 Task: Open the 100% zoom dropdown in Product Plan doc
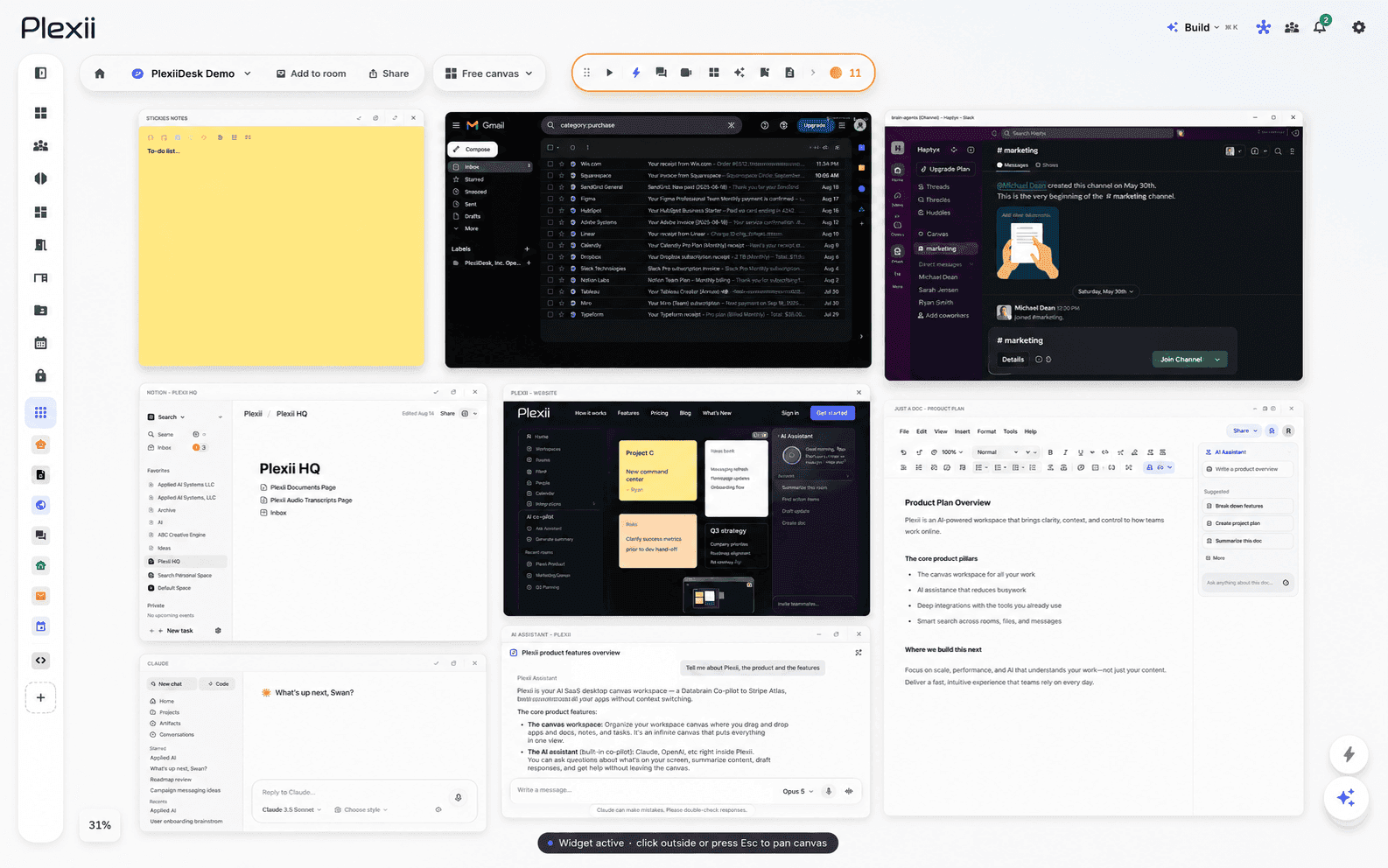[x=952, y=452]
